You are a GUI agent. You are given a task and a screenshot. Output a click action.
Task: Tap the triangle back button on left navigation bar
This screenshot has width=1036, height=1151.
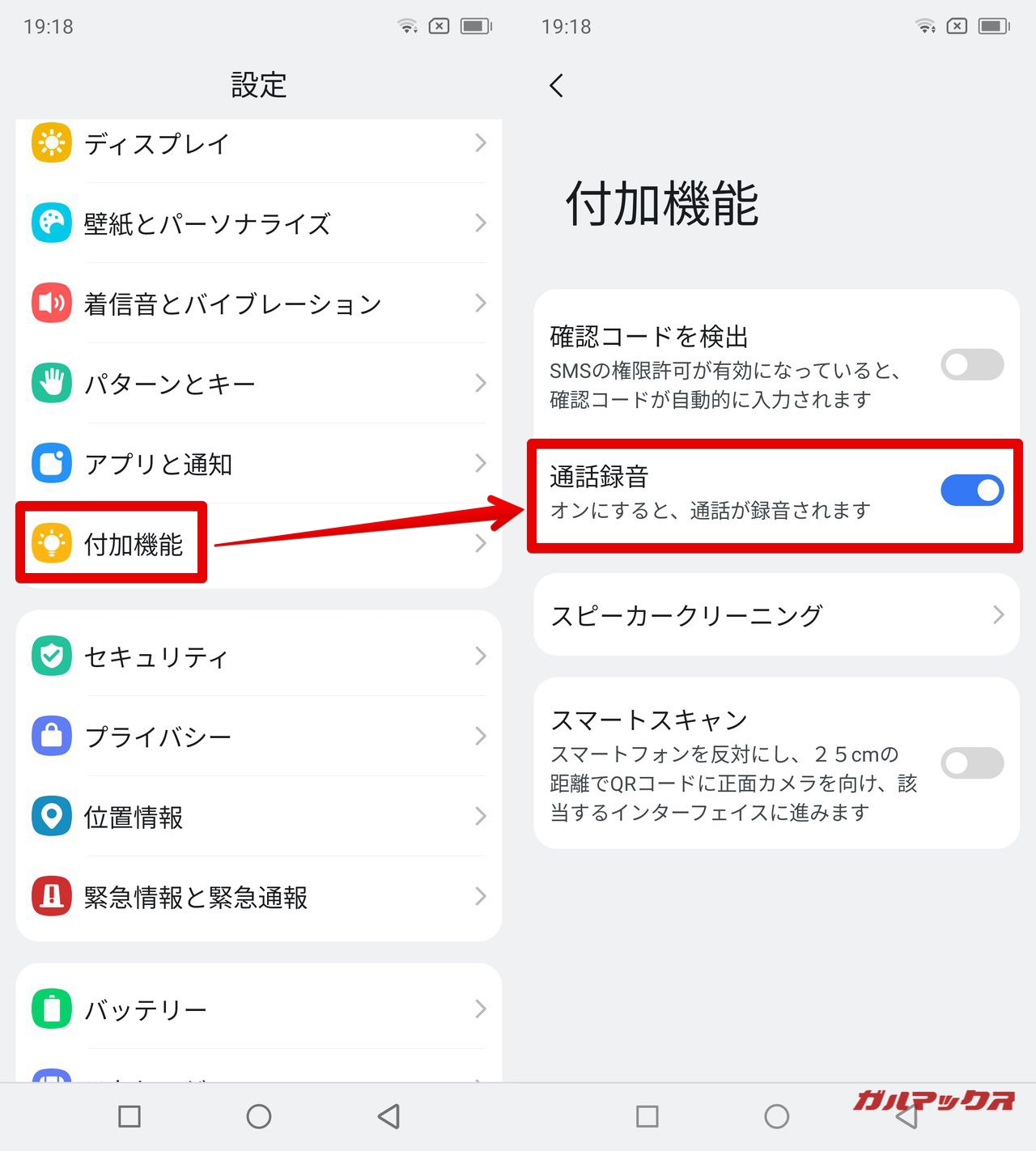[x=389, y=1117]
